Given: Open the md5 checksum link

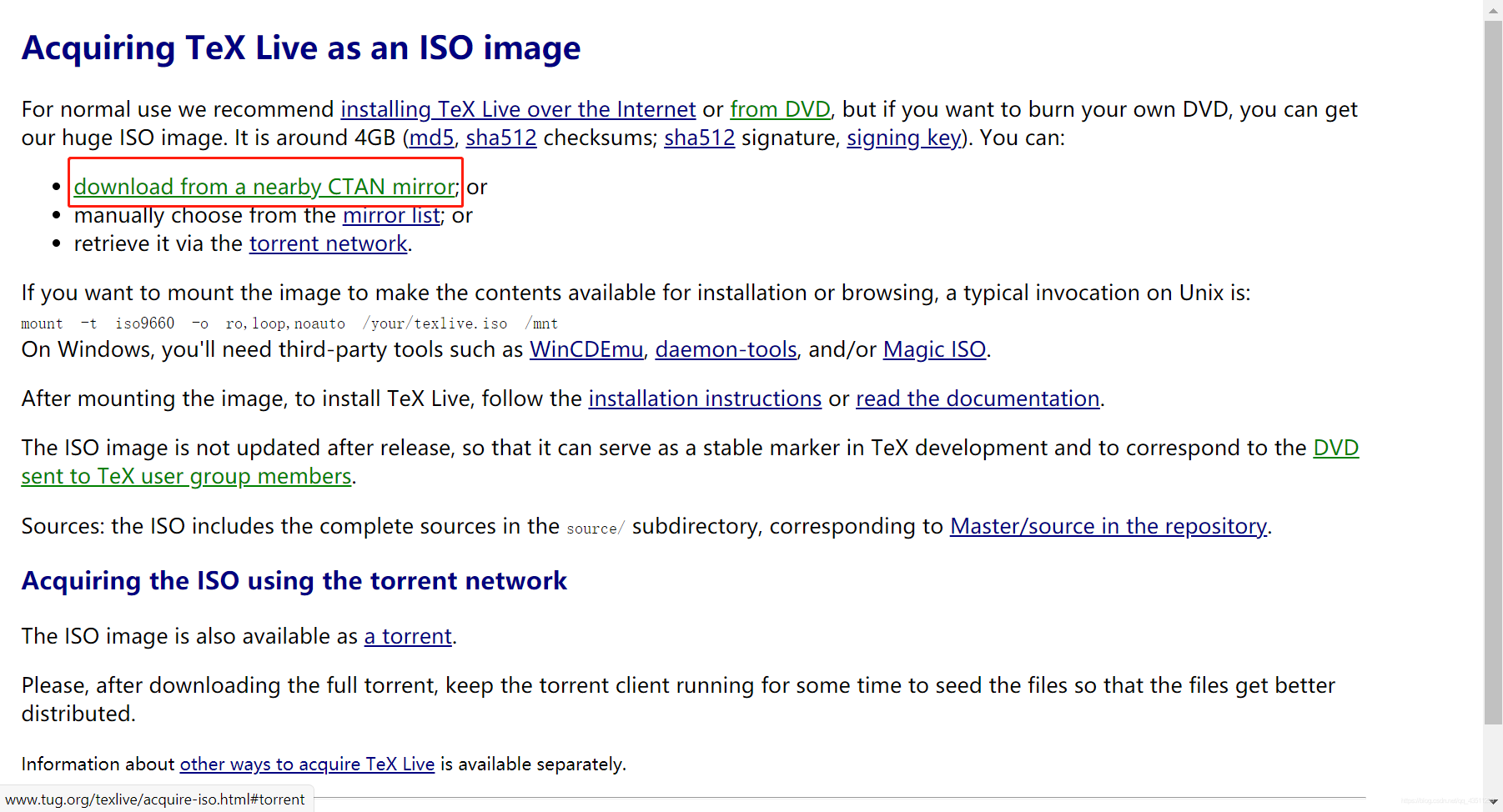Looking at the screenshot, I should click(x=431, y=138).
